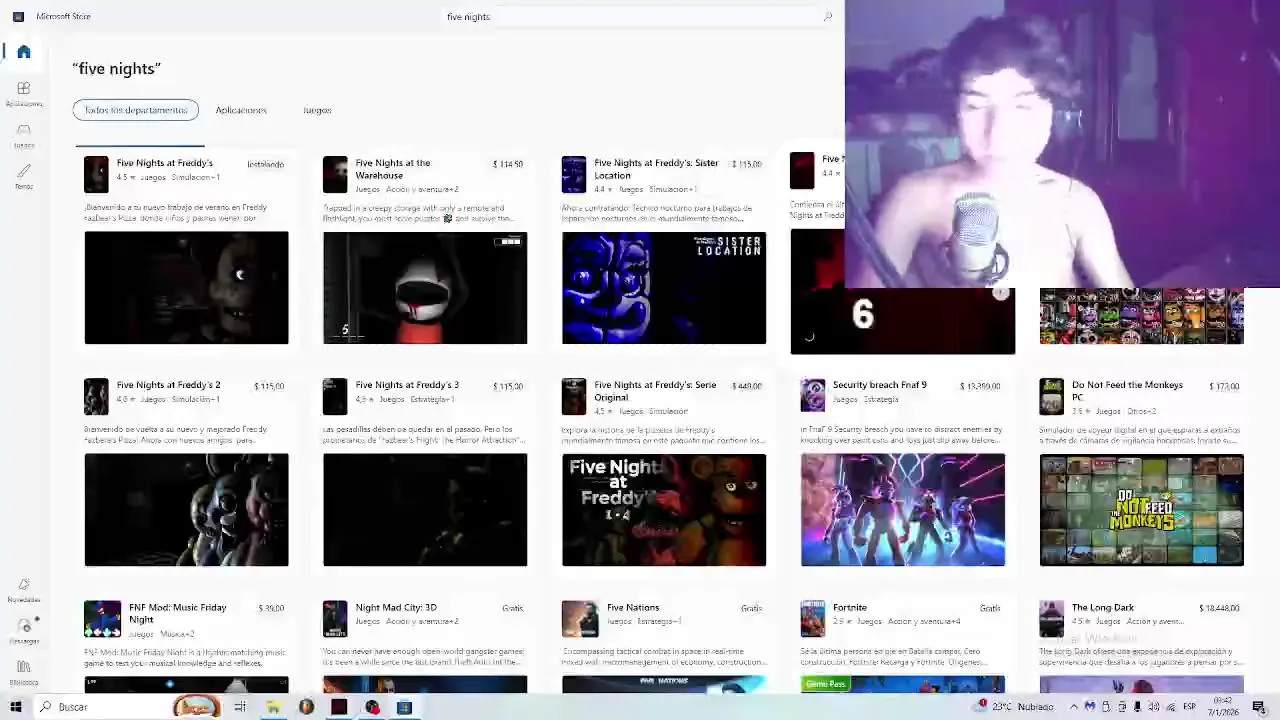Click Five Nights at Freddy's 3 title
The height and width of the screenshot is (720, 1280).
point(407,385)
